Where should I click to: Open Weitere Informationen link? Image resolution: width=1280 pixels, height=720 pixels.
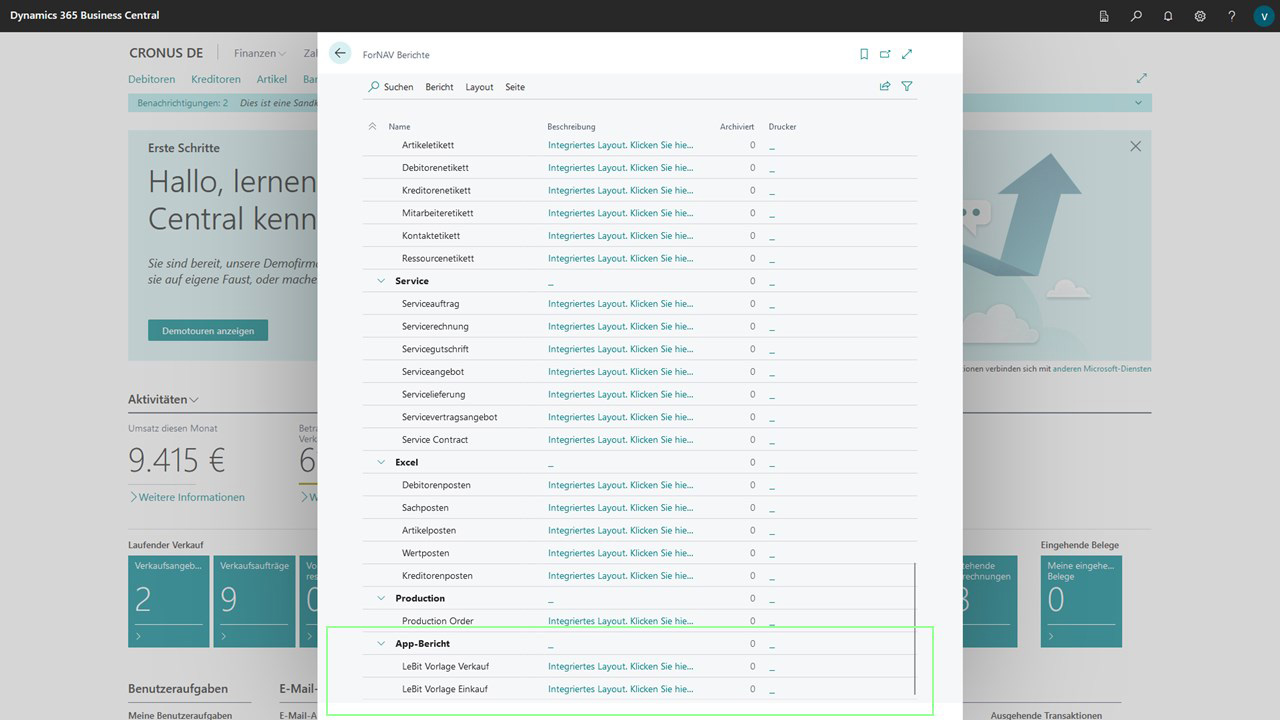[x=187, y=497]
